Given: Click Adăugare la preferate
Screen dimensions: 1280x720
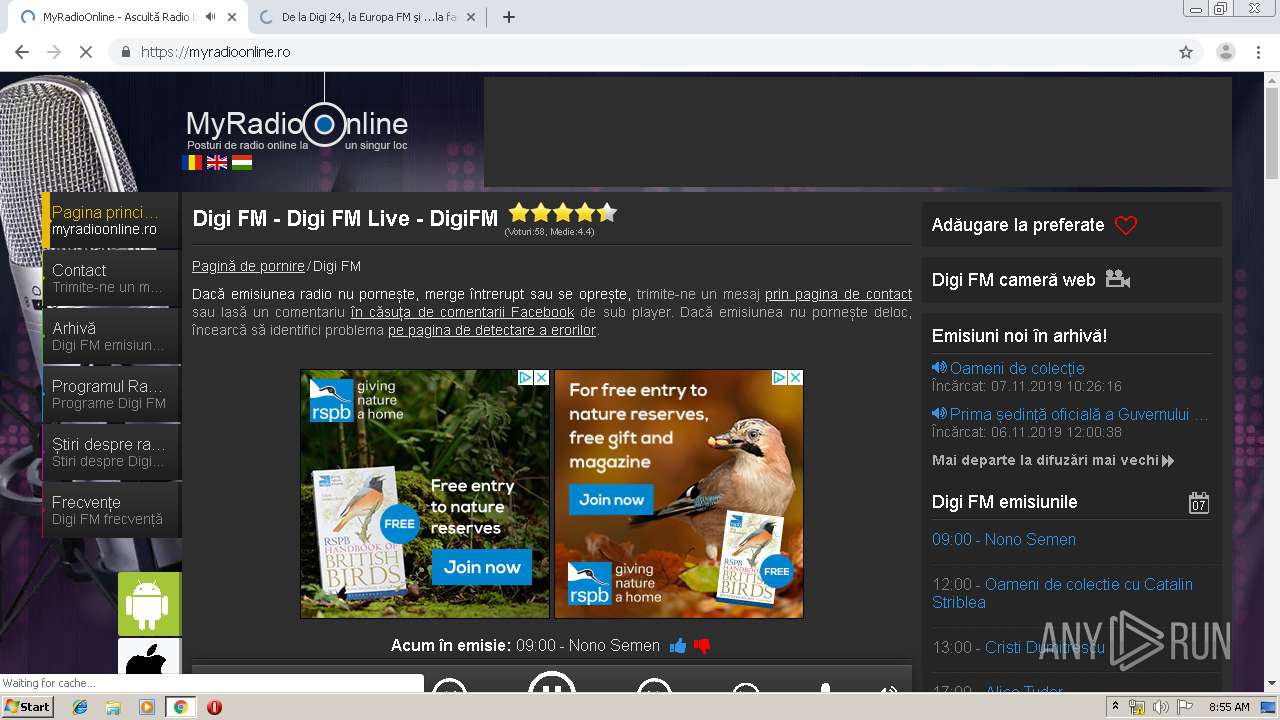Looking at the screenshot, I should [x=1018, y=225].
